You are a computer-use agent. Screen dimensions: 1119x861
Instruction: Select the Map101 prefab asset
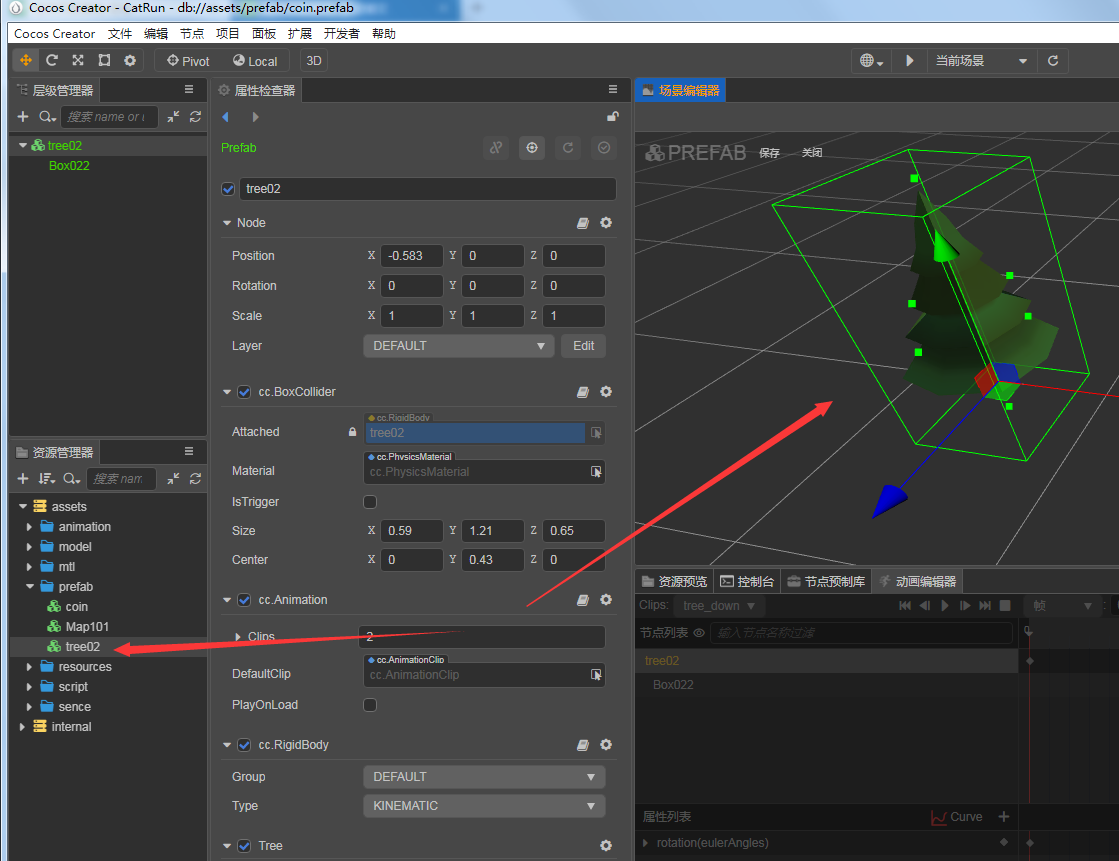tap(87, 627)
